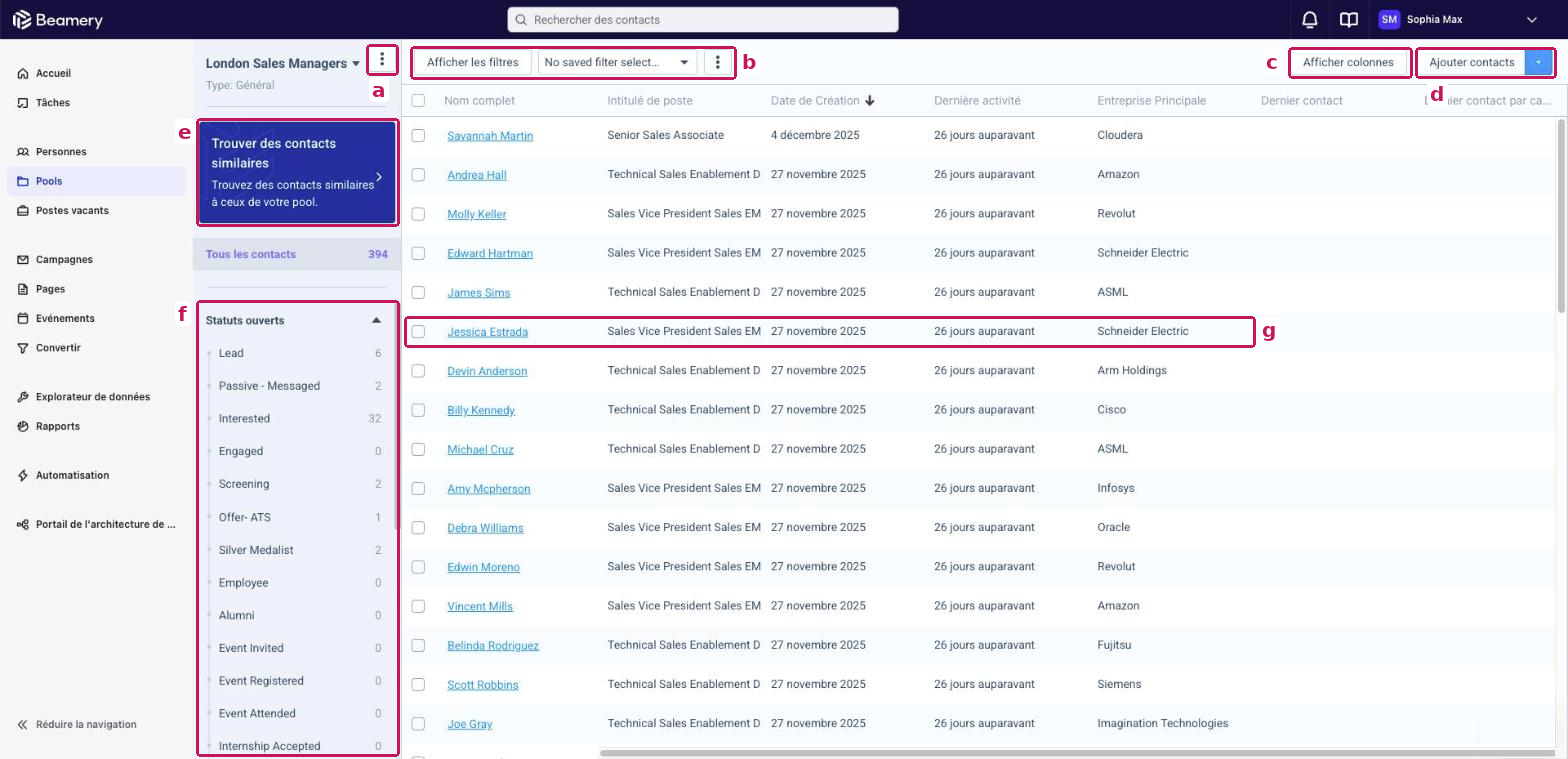The image size is (1568, 759).
Task: Click Afficher colonnes button
Action: 1348,62
